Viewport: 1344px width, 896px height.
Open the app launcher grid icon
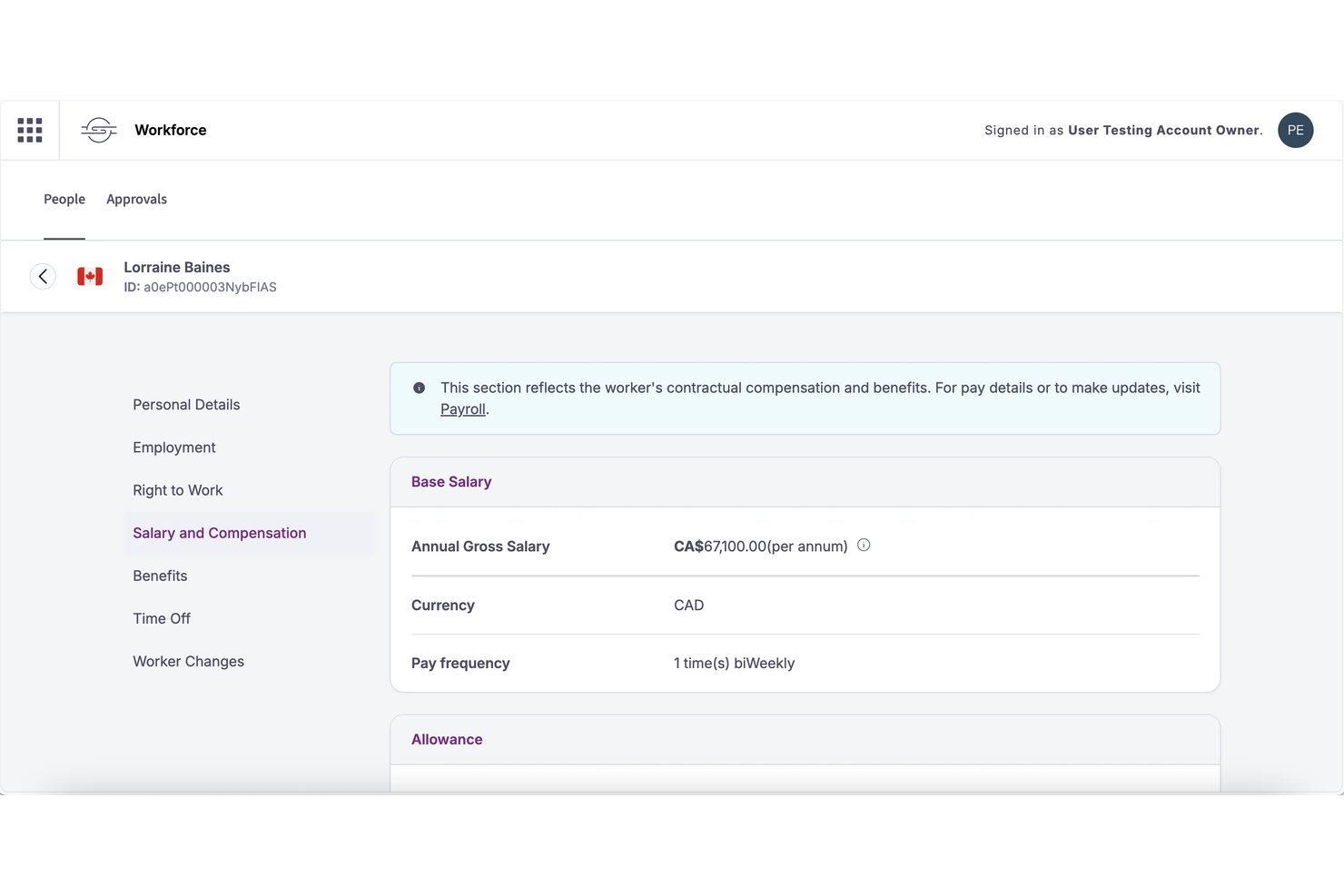tap(30, 130)
